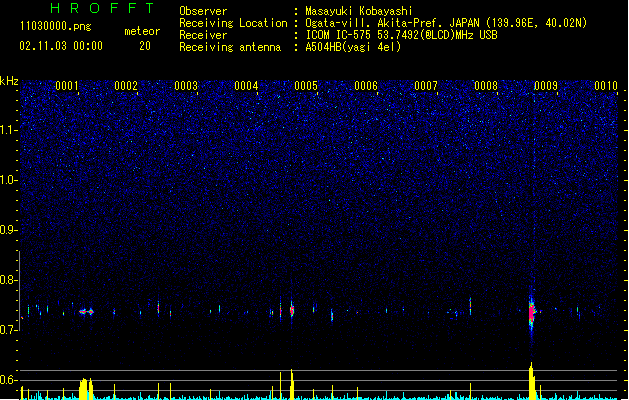
Task: Click the A504HB(yagi 4el) antenna text
Action: click(353, 47)
